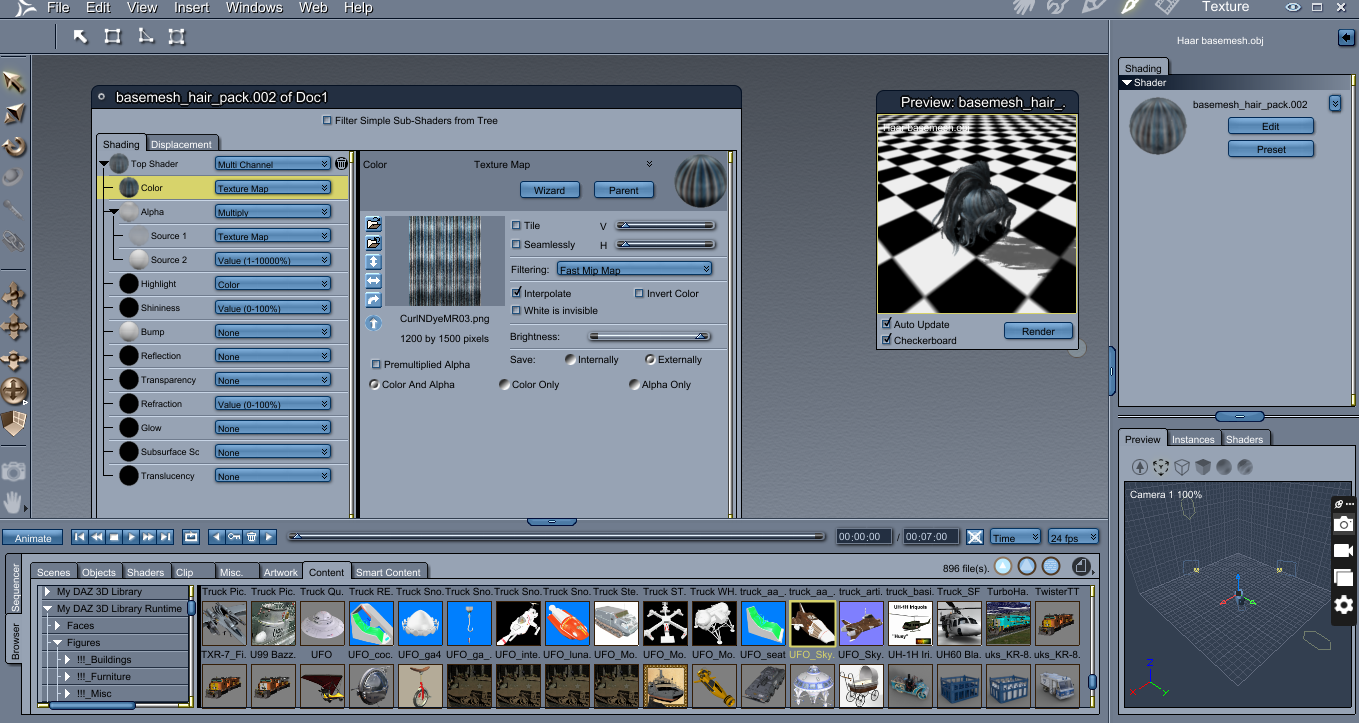1359x723 pixels.
Task: Click the first open-file icon beside texture
Action: (x=374, y=224)
